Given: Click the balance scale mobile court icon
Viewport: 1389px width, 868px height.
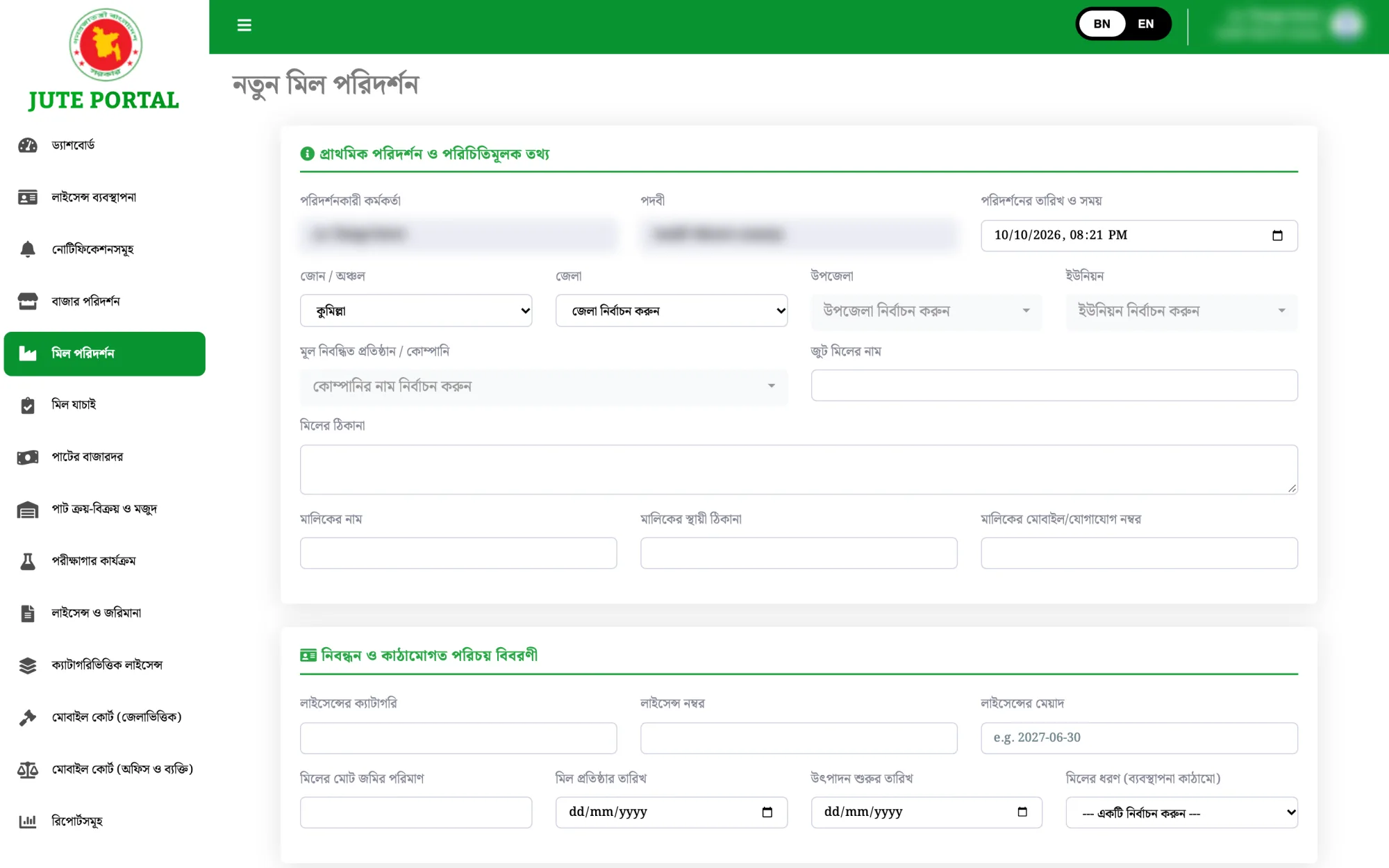Looking at the screenshot, I should point(28,769).
